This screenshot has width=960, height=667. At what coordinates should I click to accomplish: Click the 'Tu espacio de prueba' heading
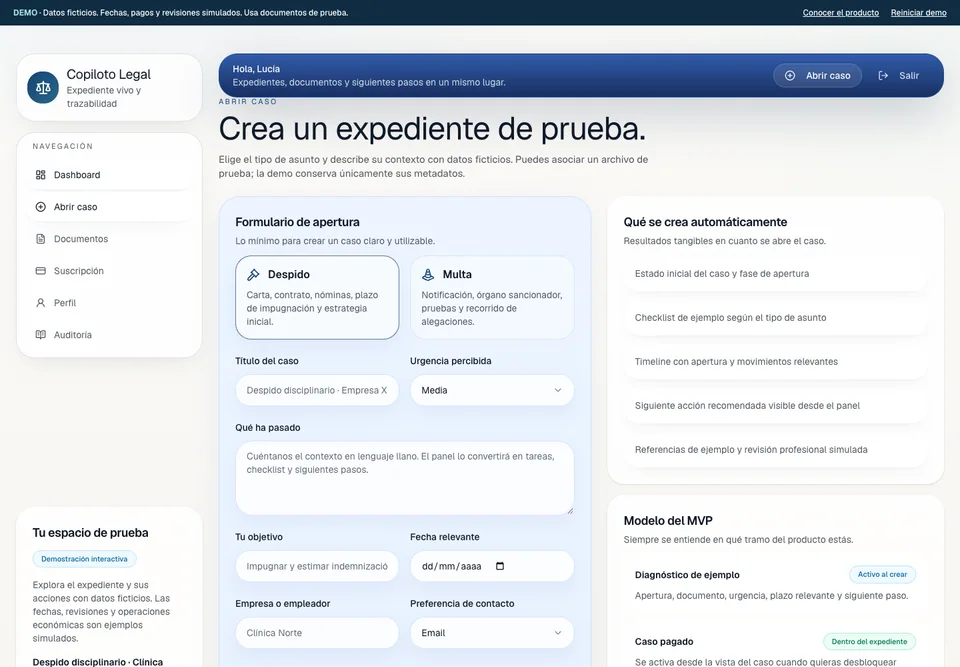[x=90, y=532]
